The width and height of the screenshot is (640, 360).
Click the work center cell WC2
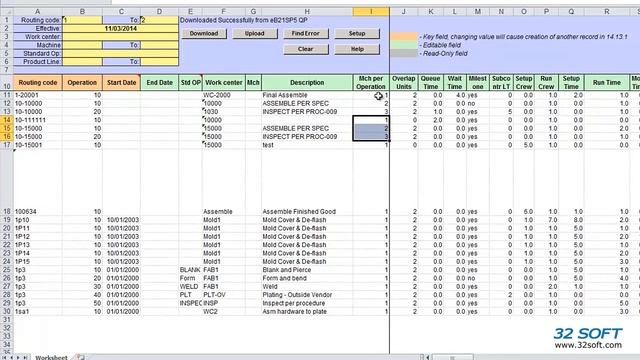point(224,311)
